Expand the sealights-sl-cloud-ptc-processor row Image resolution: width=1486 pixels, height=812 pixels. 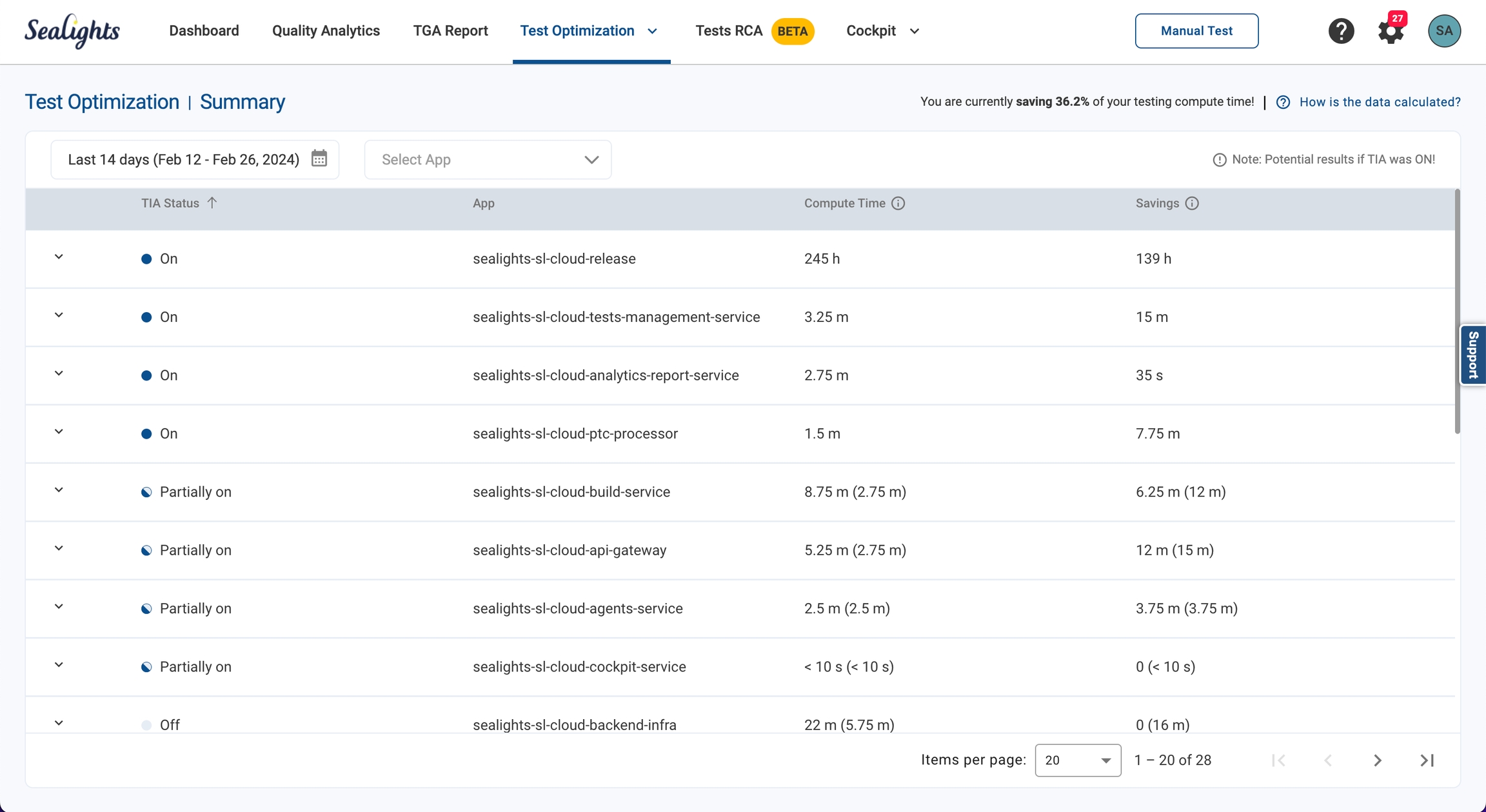tap(59, 431)
